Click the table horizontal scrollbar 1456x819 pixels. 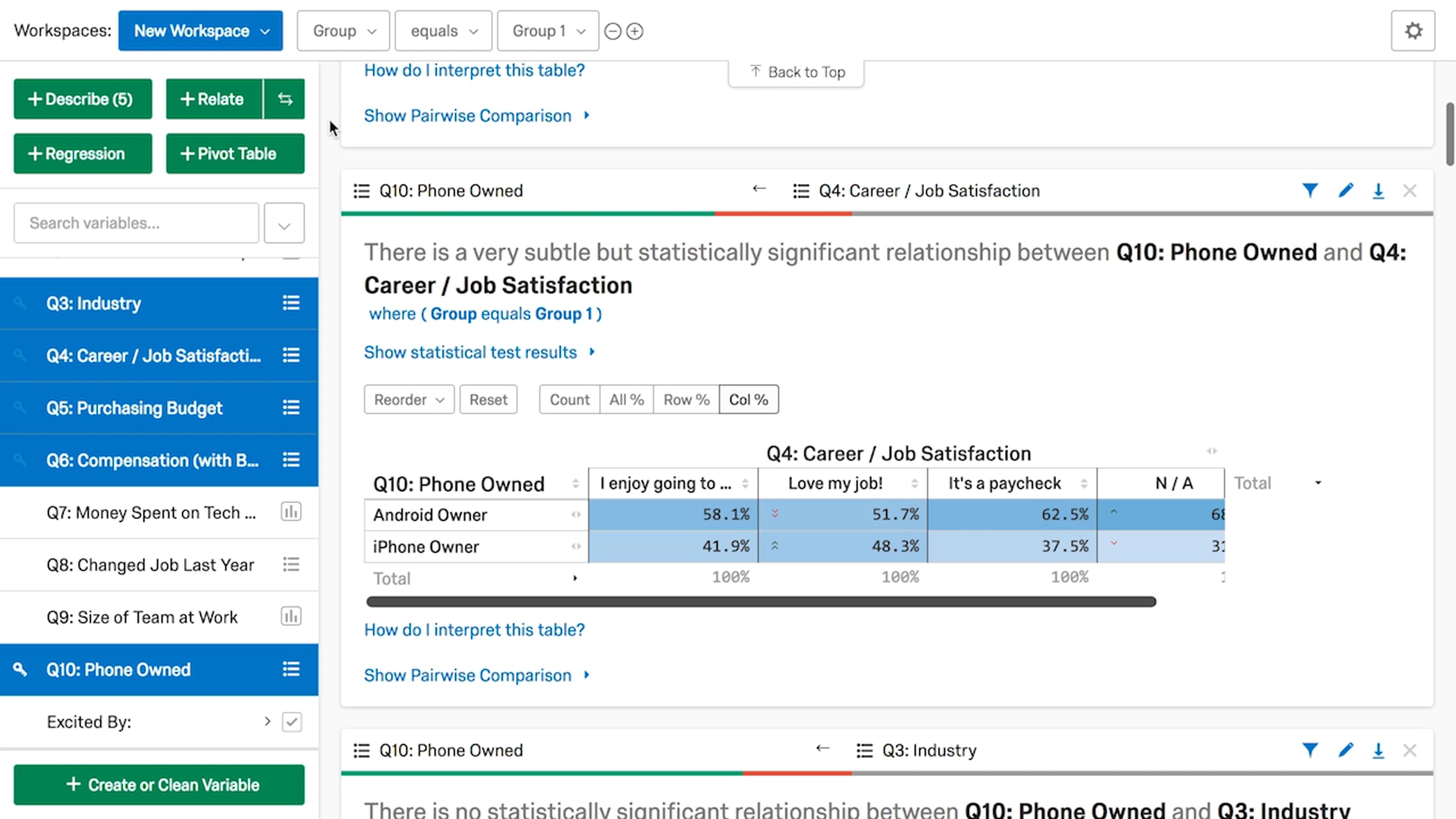pyautogui.click(x=761, y=602)
